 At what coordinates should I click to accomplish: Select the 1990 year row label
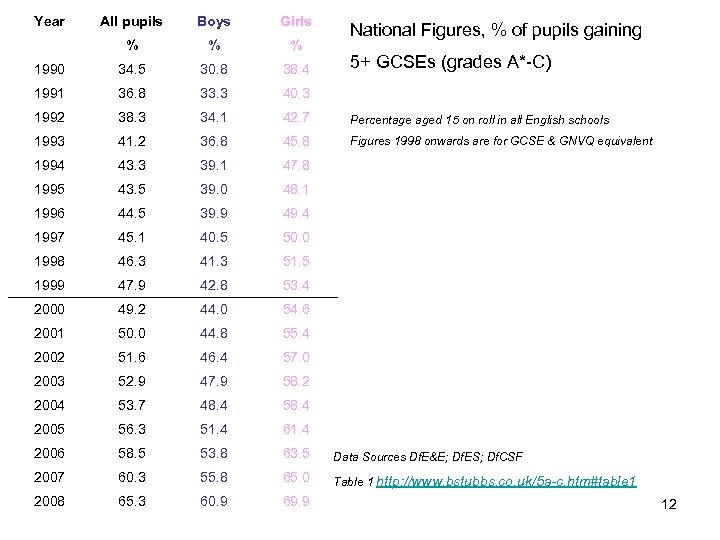[x=49, y=70]
